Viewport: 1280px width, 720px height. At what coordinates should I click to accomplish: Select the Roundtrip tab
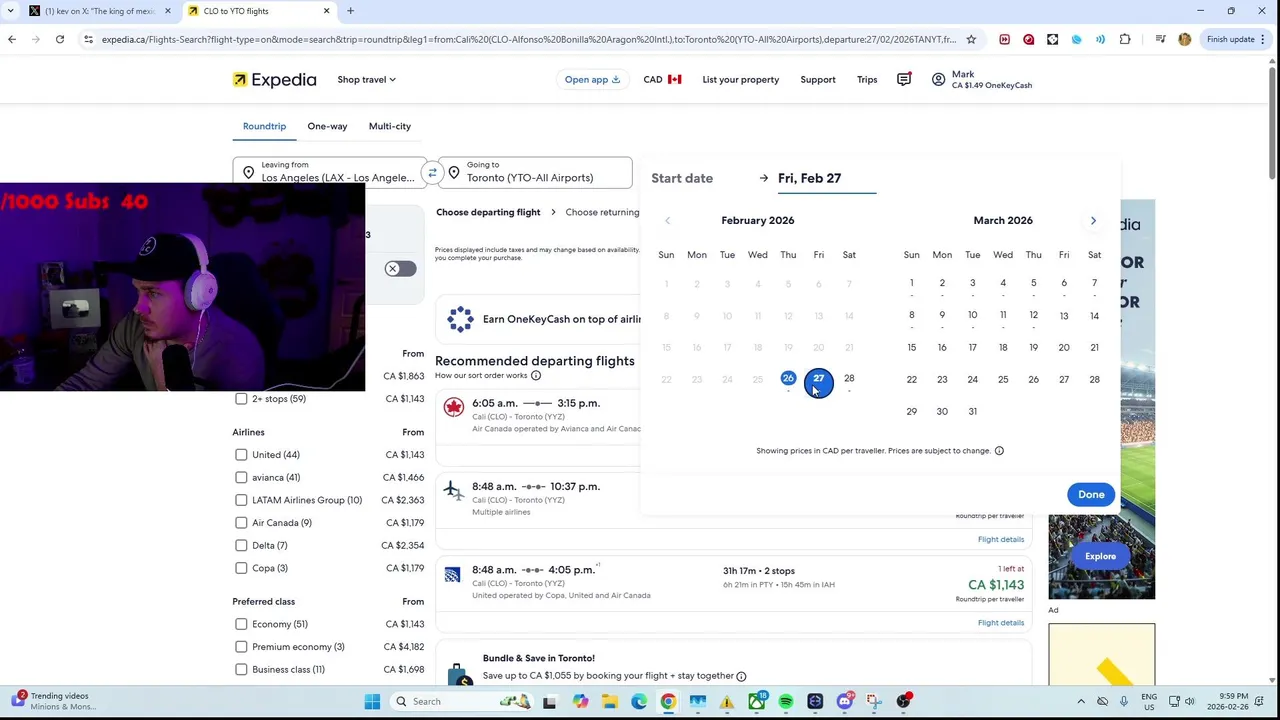[264, 126]
